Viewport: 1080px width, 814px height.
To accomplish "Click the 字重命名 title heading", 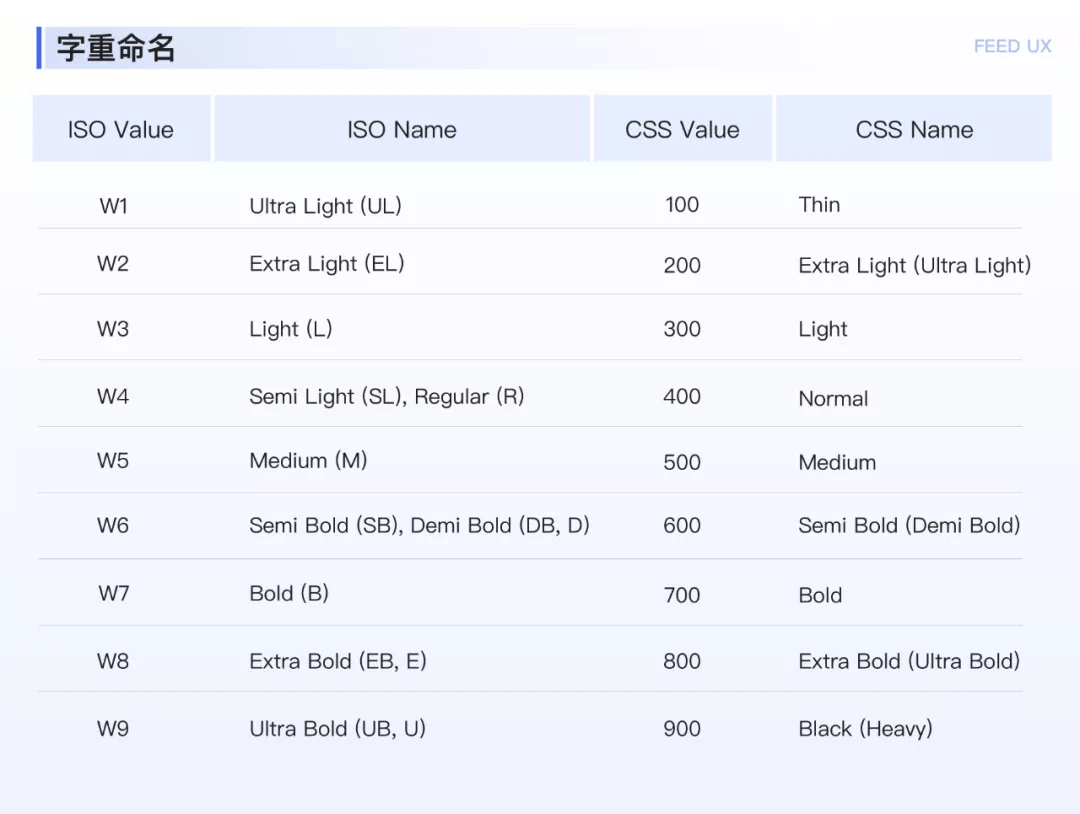I will click(x=116, y=48).
